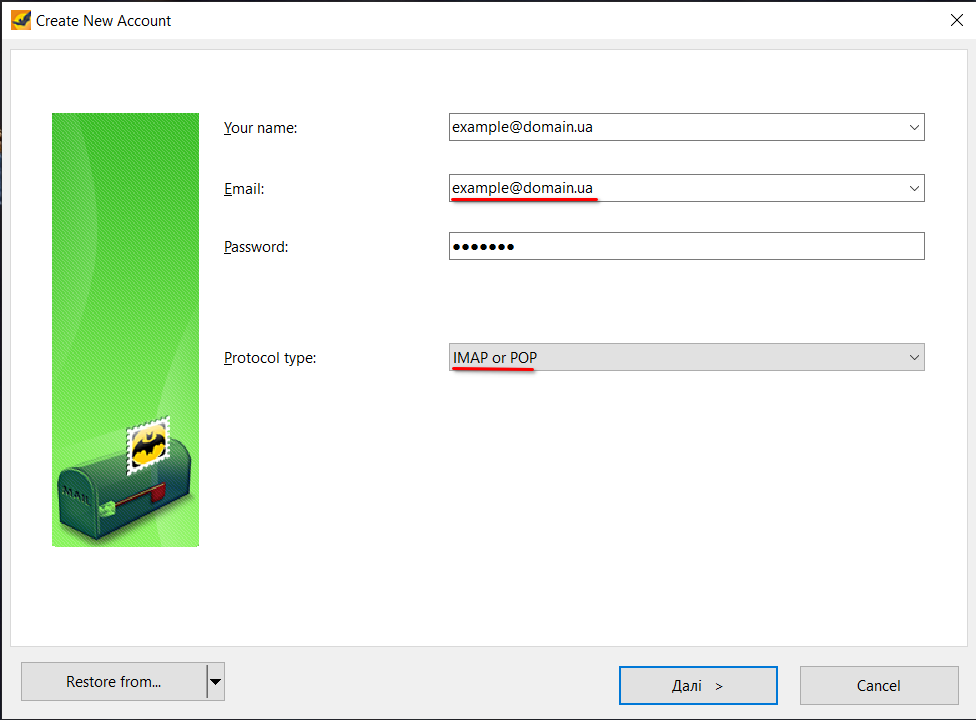Viewport: 976px width, 720px height.
Task: Close the Create New Account dialog
Action: pos(956,20)
